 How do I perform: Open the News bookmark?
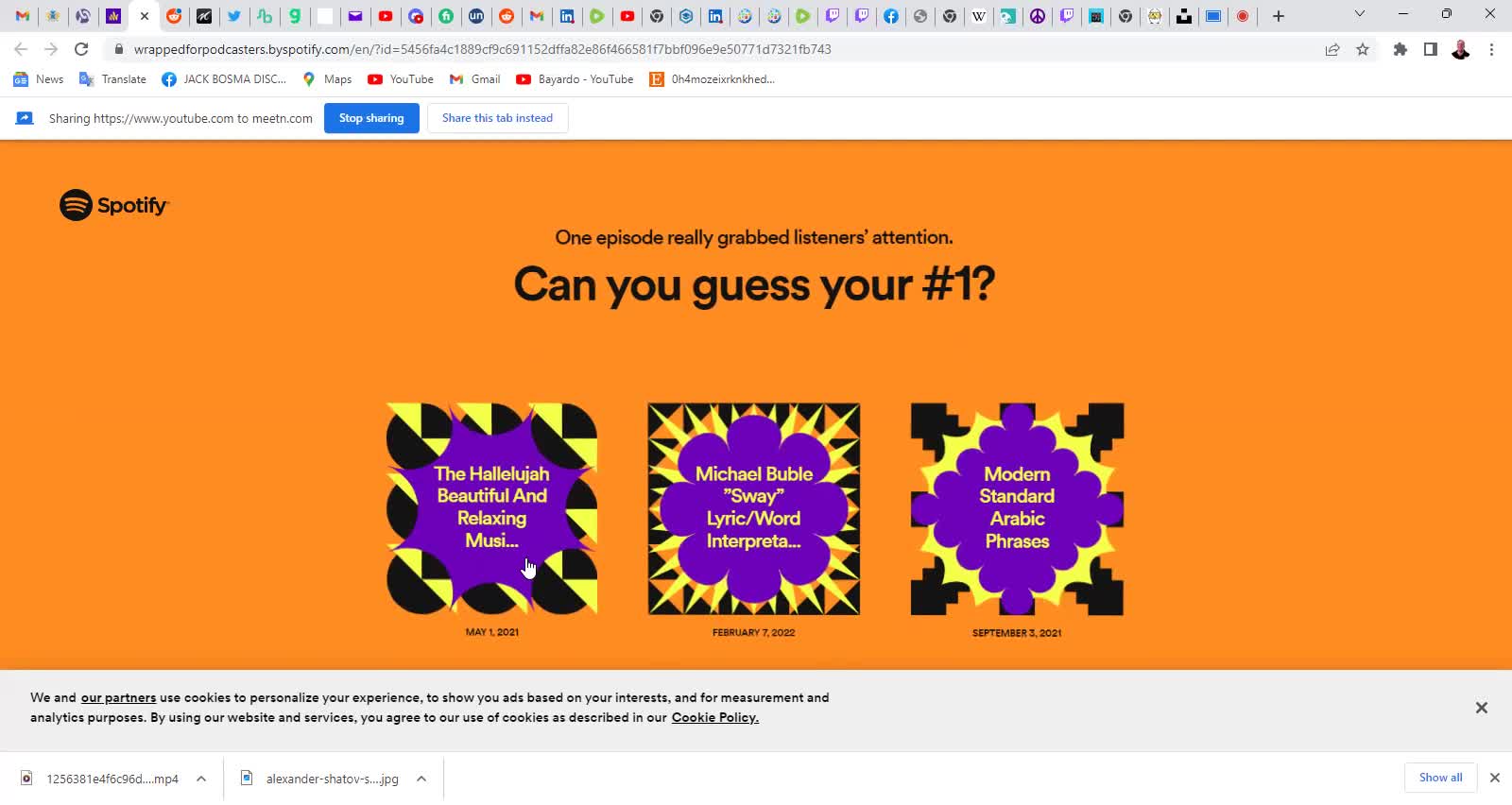(39, 79)
